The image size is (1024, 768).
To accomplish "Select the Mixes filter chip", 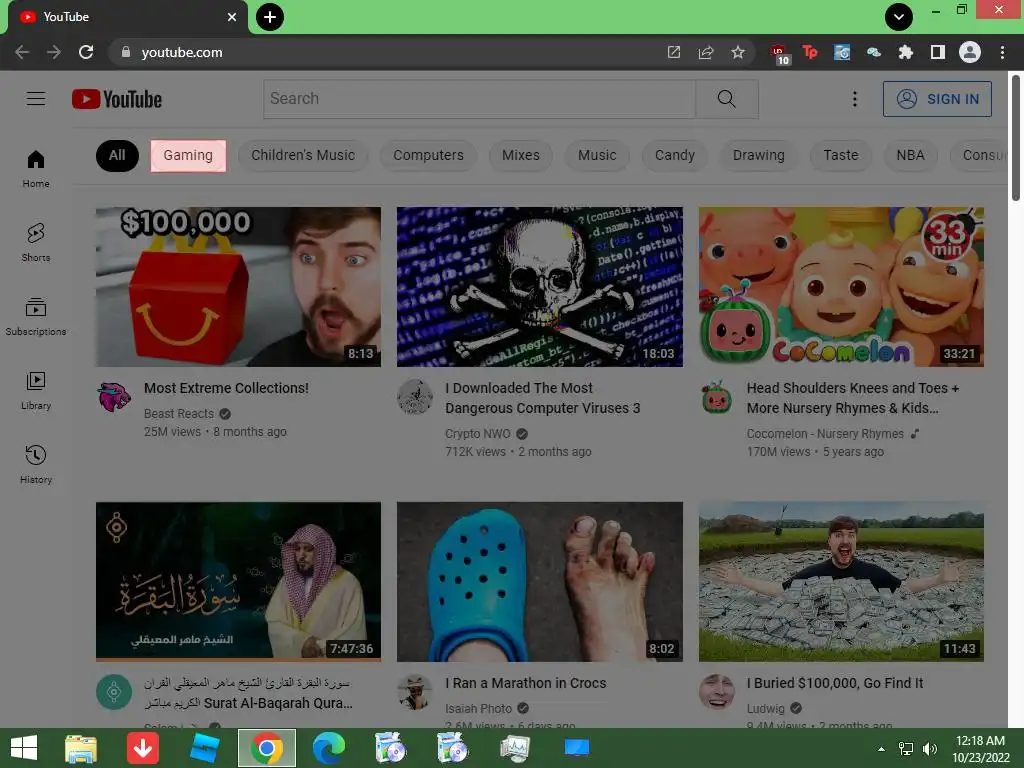I will tap(520, 155).
